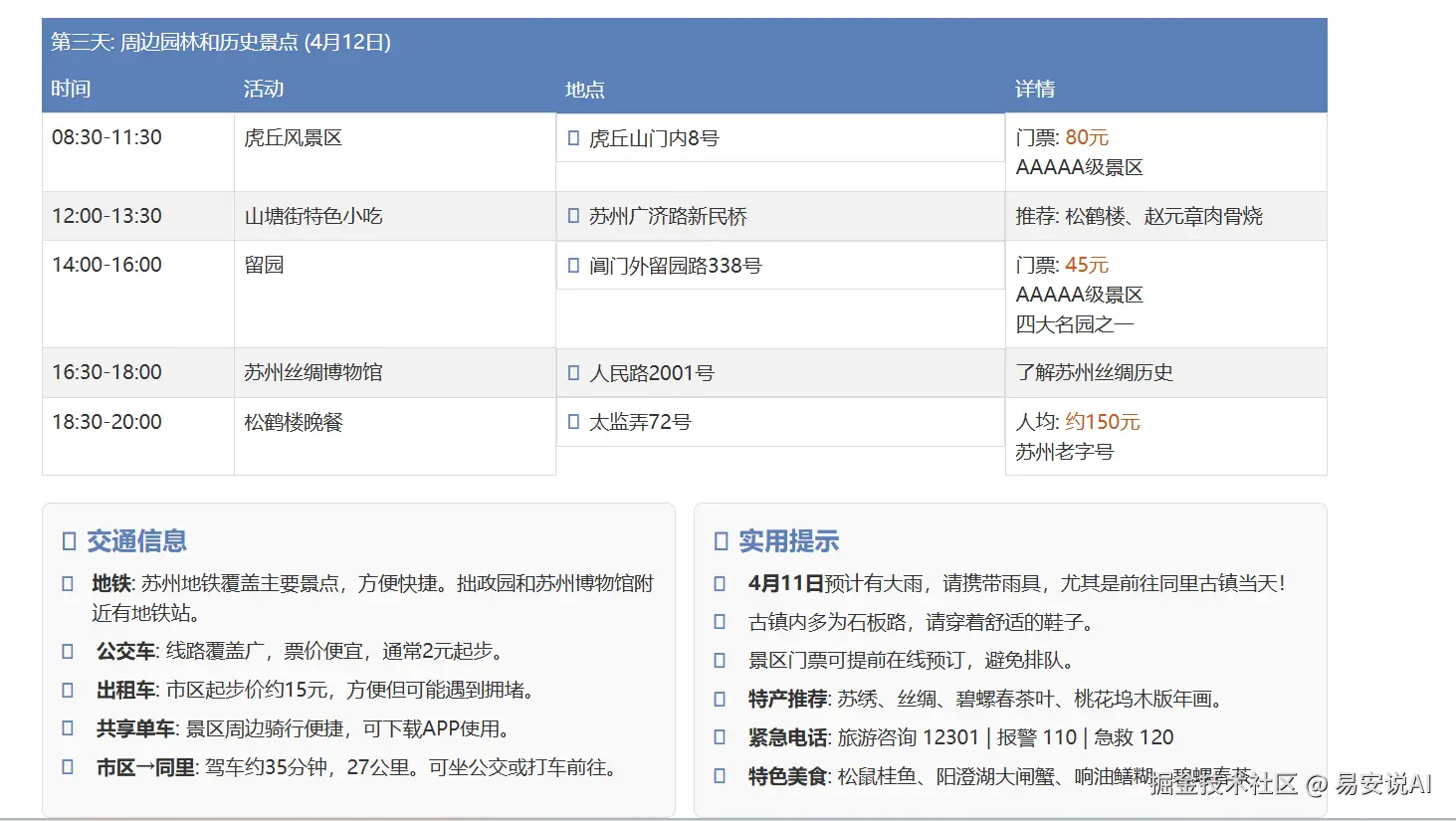This screenshot has width=1456, height=821.
Task: Click the bullet icon before 共享单车
Action: pyautogui.click(x=68, y=729)
